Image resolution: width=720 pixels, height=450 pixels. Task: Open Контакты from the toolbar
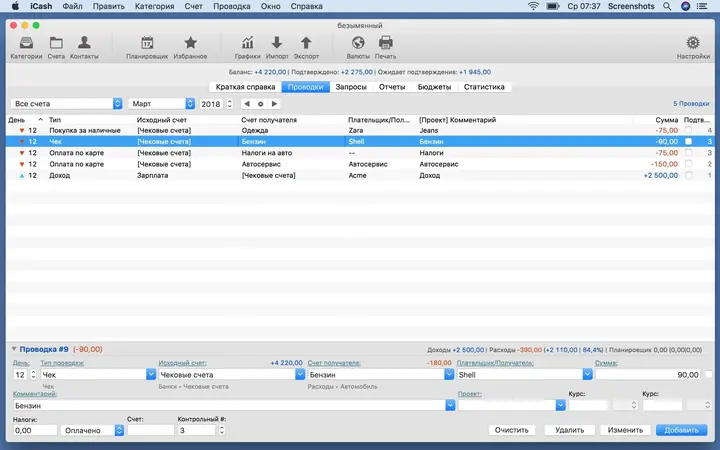84,43
